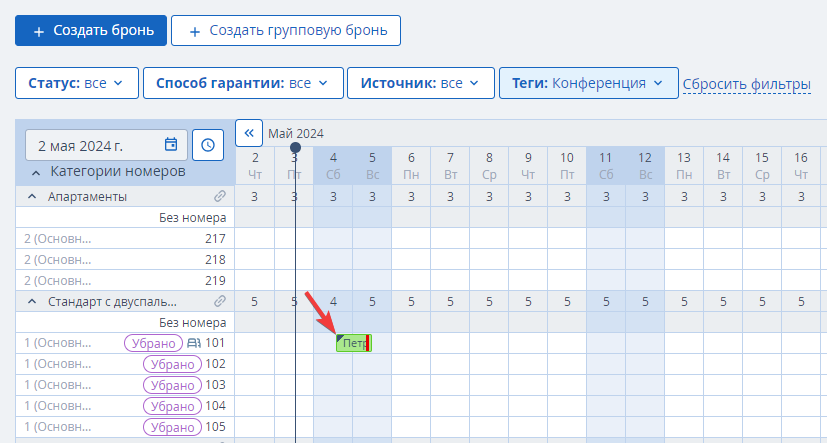Click the 5 Вс date column header
The width and height of the screenshot is (827, 443).
click(x=372, y=166)
